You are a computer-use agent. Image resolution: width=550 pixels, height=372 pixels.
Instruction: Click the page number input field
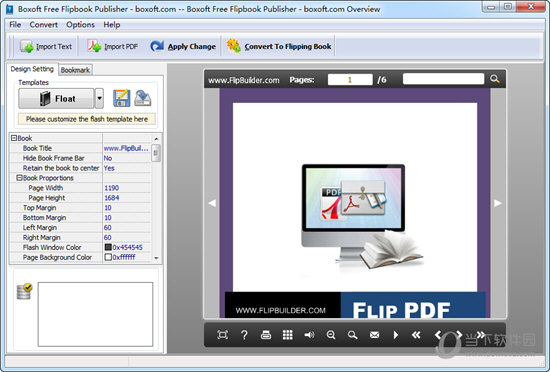350,80
